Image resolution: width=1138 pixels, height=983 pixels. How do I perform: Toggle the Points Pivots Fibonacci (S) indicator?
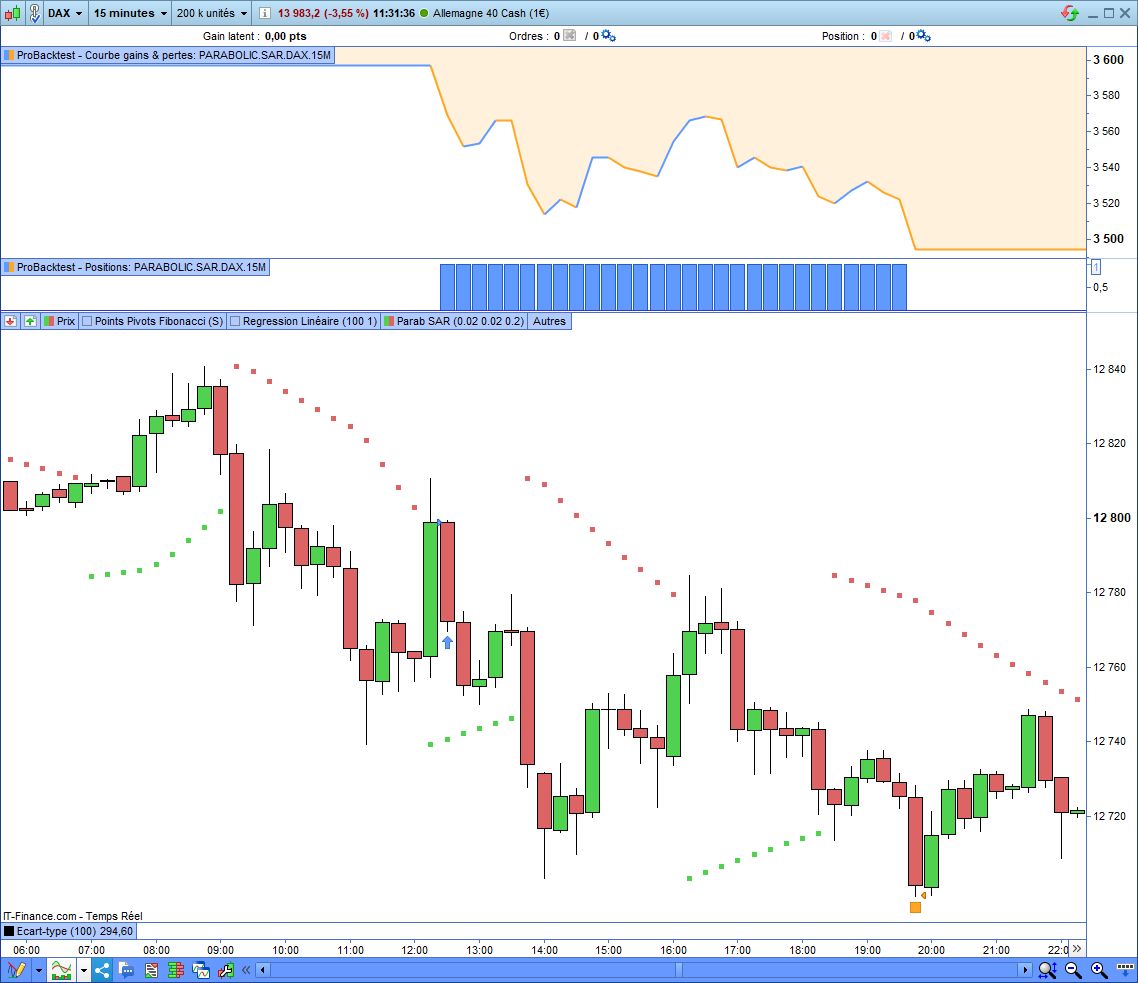(152, 321)
